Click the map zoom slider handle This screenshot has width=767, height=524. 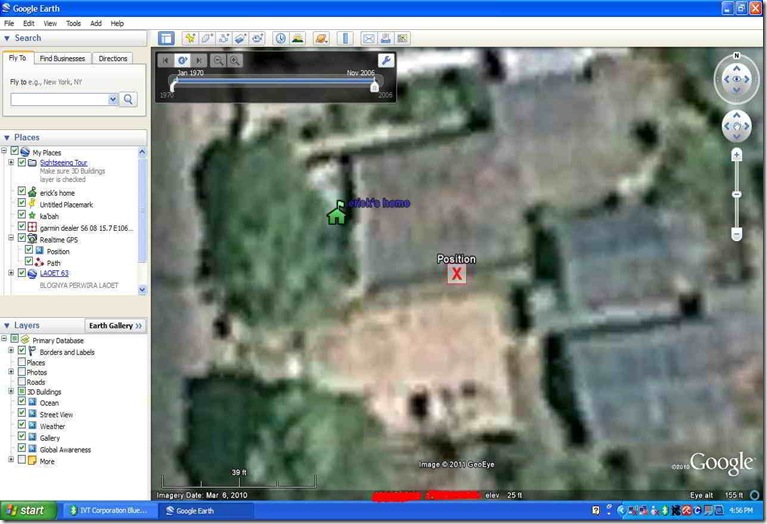coord(737,194)
